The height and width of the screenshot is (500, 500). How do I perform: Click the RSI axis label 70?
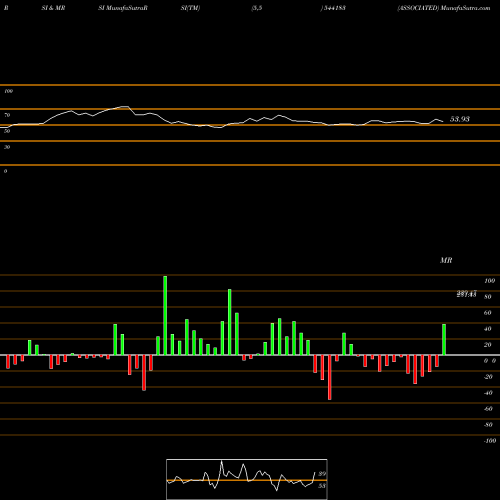[7, 115]
